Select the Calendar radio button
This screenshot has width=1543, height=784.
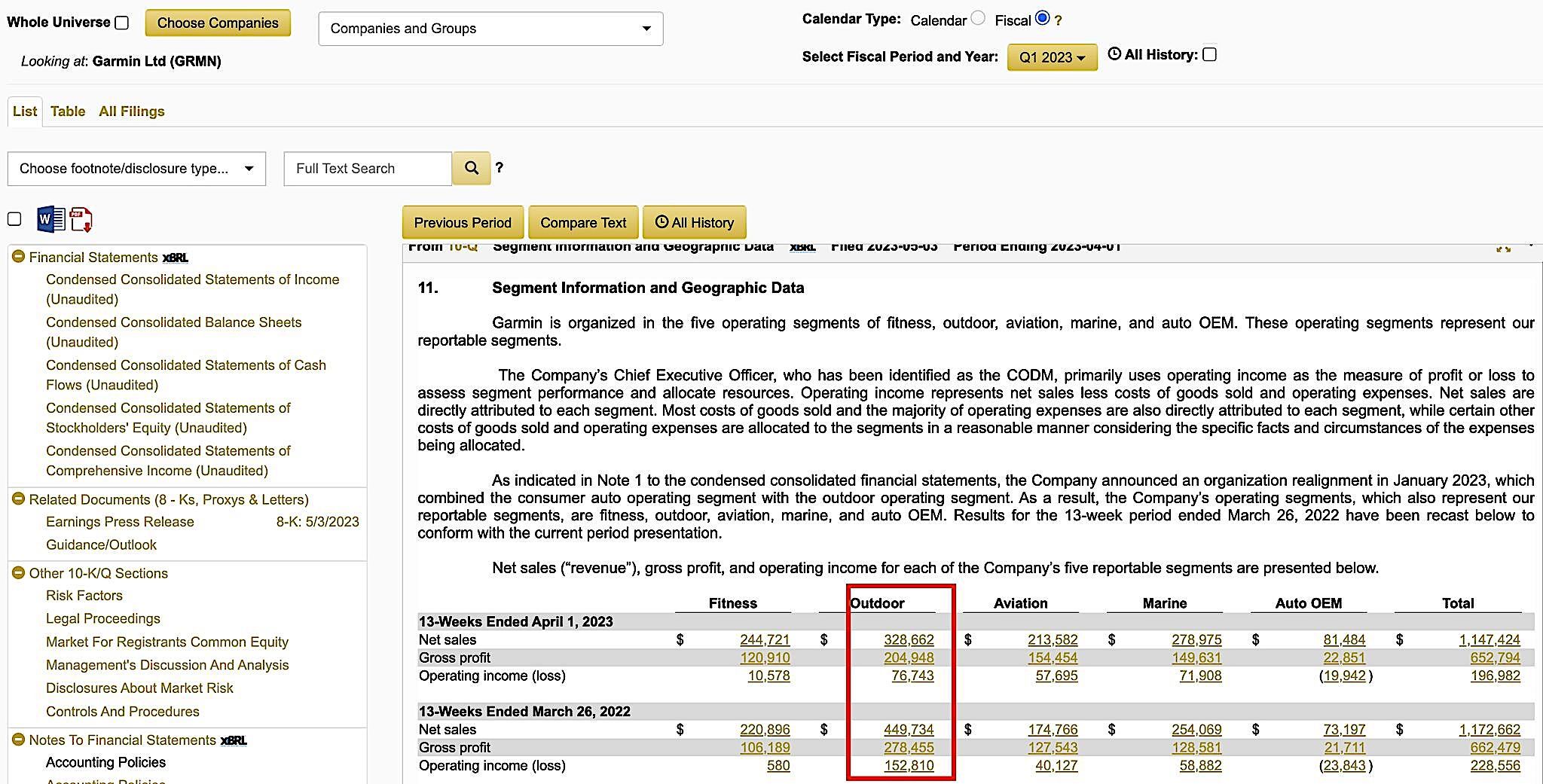tap(978, 18)
